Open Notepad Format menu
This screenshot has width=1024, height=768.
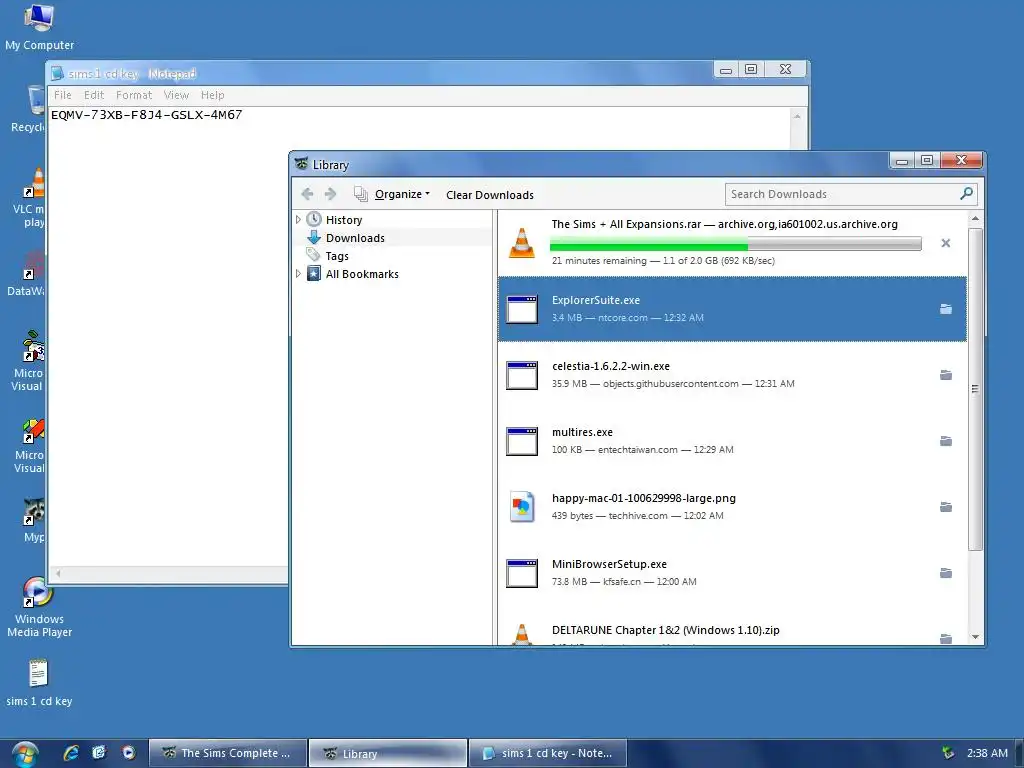point(134,95)
